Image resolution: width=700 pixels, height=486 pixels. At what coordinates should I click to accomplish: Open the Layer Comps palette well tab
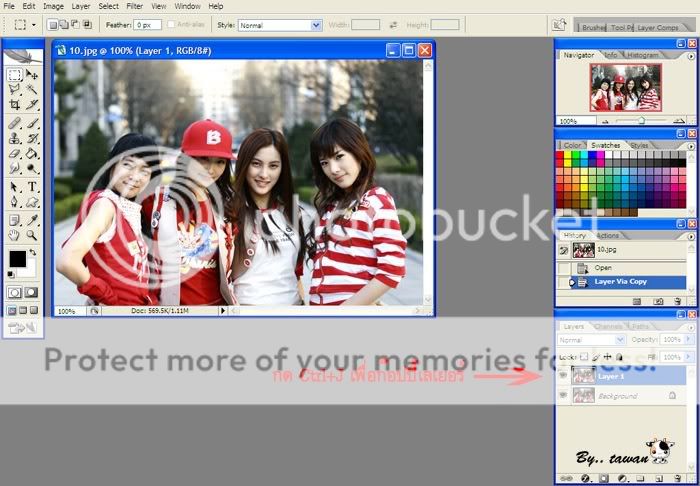(x=657, y=28)
